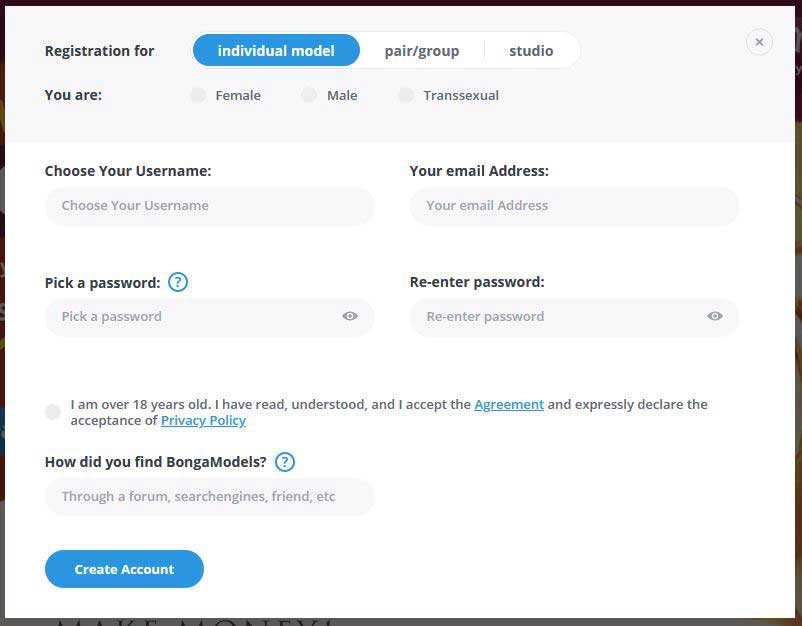
Task: Open the Privacy Policy link
Action: [x=203, y=420]
